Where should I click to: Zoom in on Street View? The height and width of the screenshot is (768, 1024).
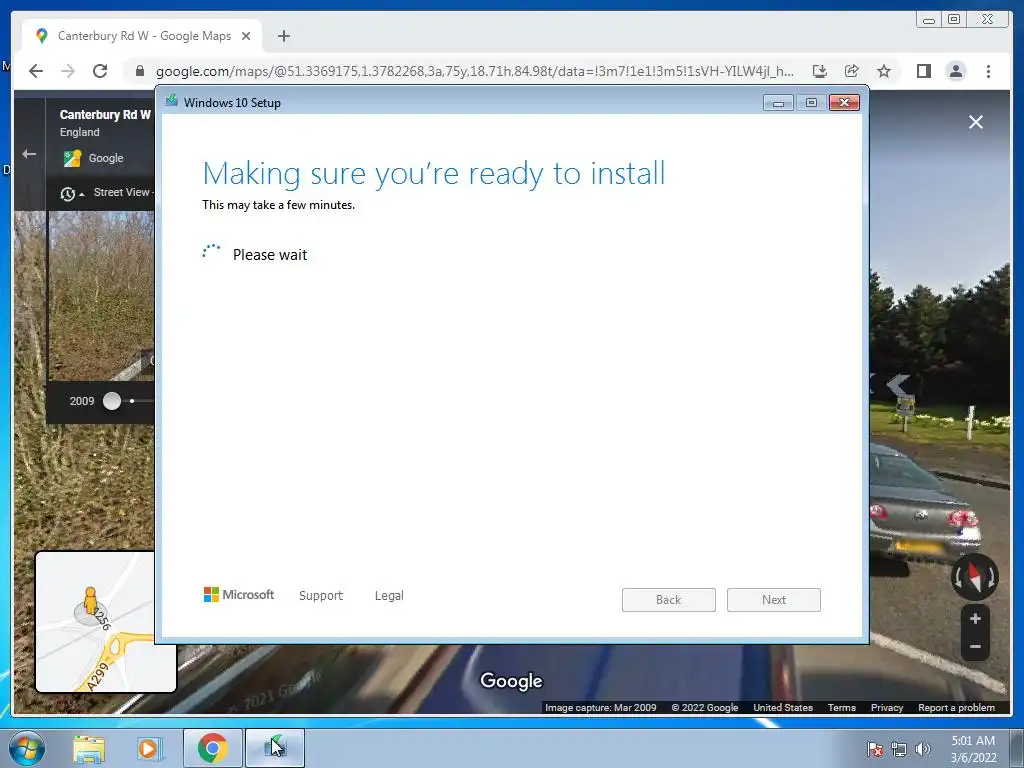tap(975, 618)
